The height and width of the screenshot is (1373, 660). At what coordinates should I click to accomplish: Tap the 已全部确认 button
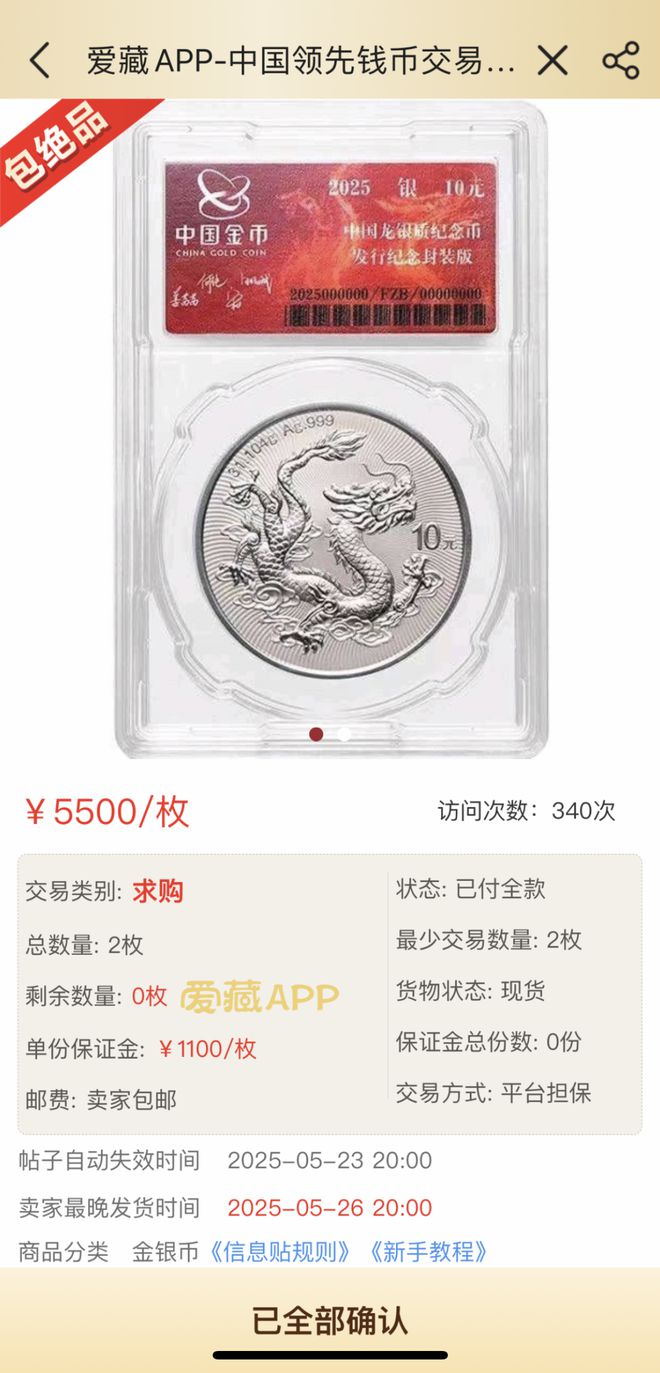coord(330,1320)
